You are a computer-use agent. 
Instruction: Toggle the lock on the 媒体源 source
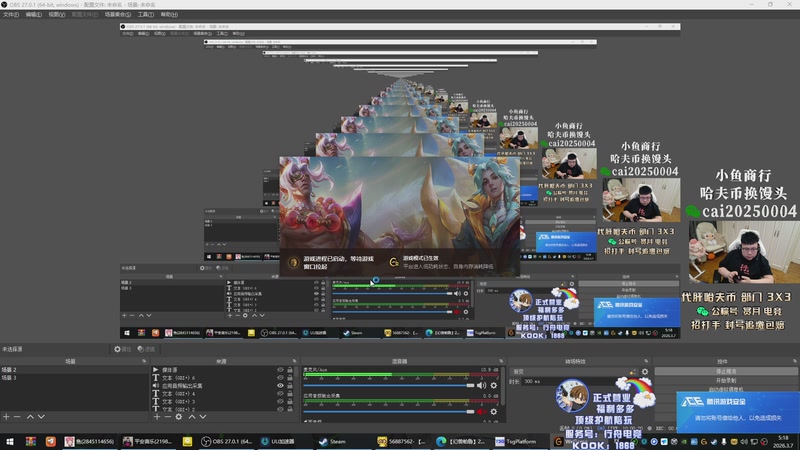290,370
